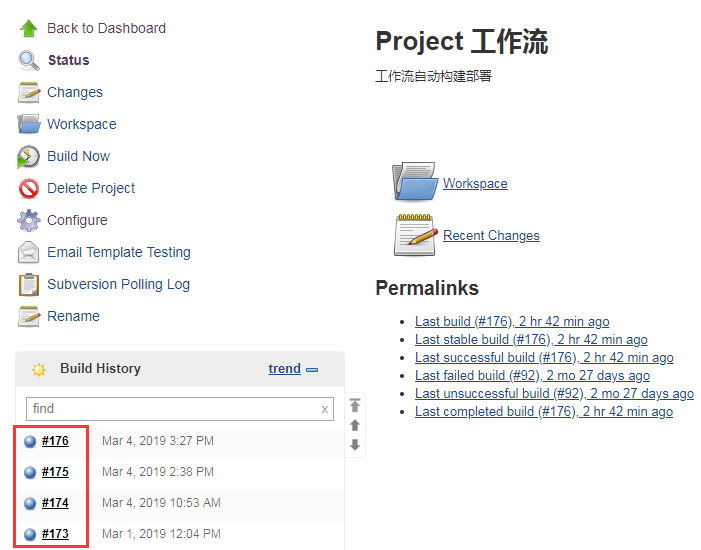Click the Email Template Testing envelope icon

pyautogui.click(x=29, y=252)
